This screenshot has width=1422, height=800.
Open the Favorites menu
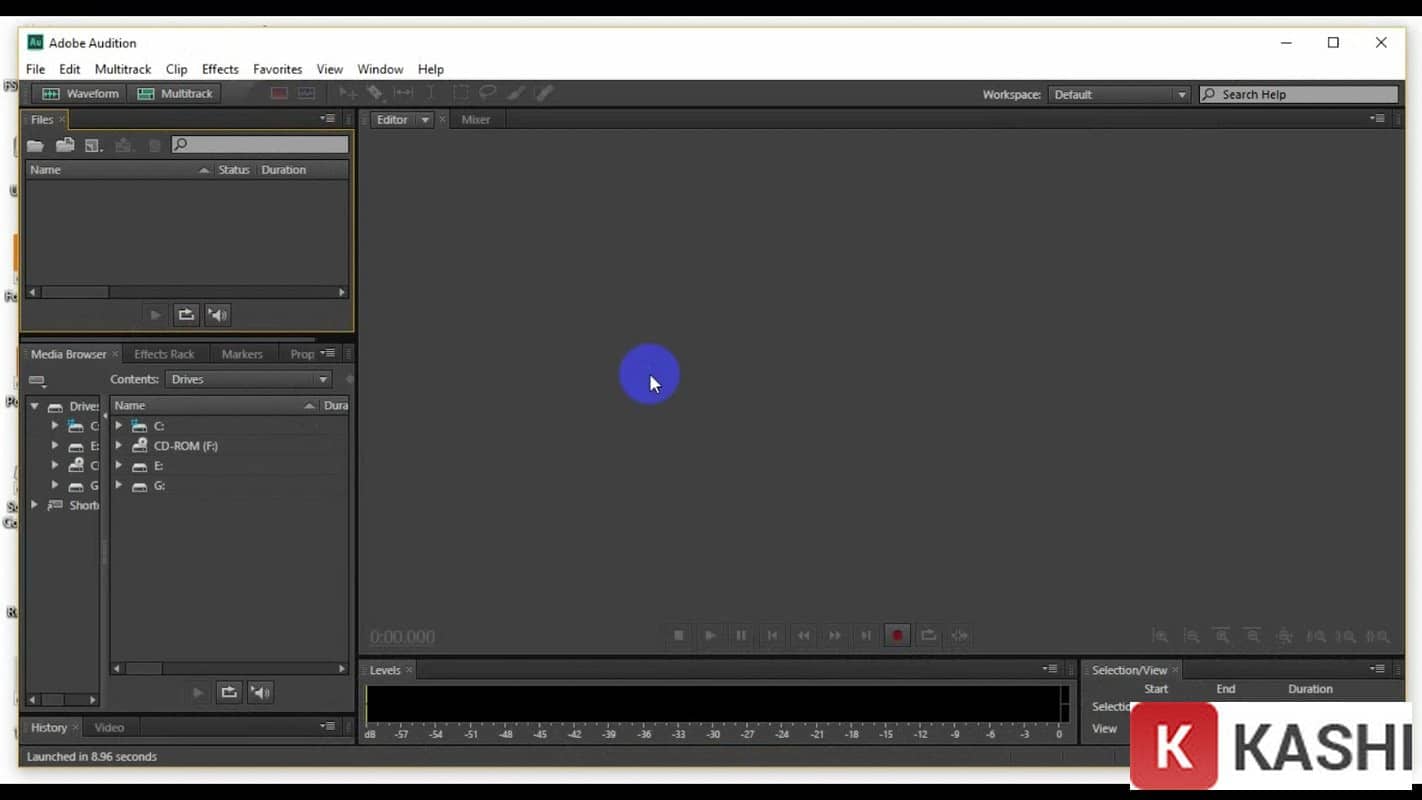pyautogui.click(x=277, y=69)
